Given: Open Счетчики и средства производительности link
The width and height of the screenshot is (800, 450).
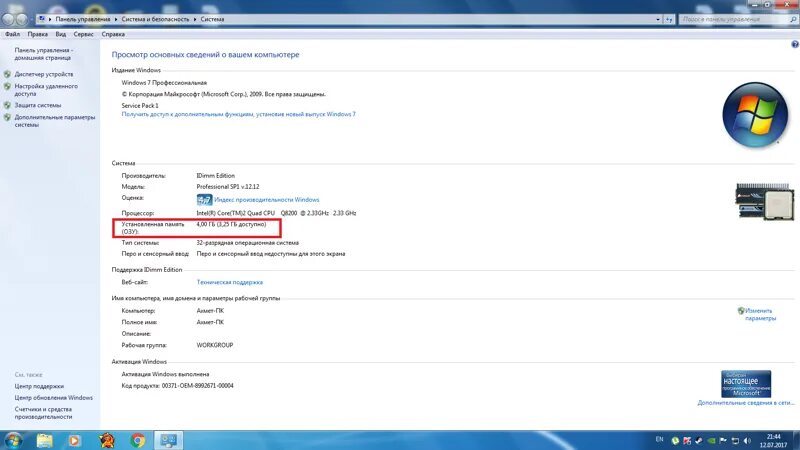Looking at the screenshot, I should [x=43, y=413].
